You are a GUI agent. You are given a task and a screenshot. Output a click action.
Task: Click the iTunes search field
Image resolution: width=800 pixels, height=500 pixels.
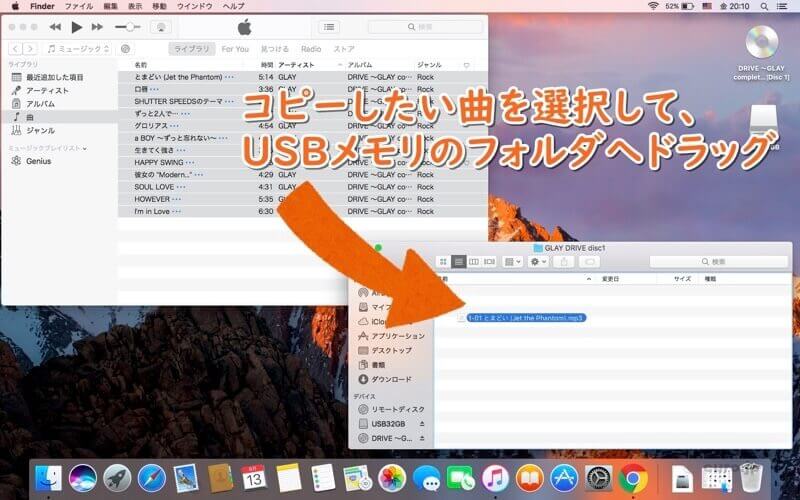(425, 27)
